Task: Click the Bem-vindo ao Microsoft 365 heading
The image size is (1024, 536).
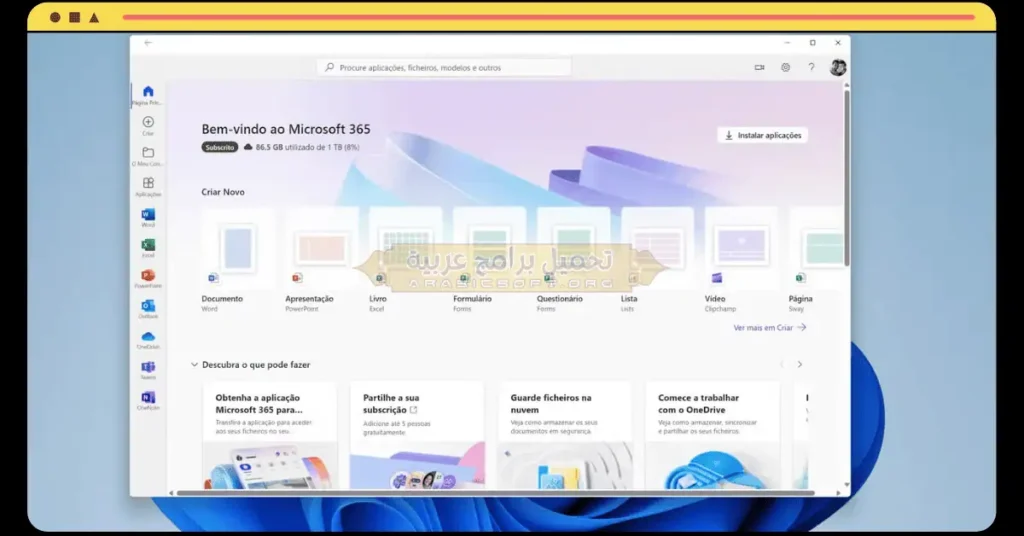Action: 286,129
